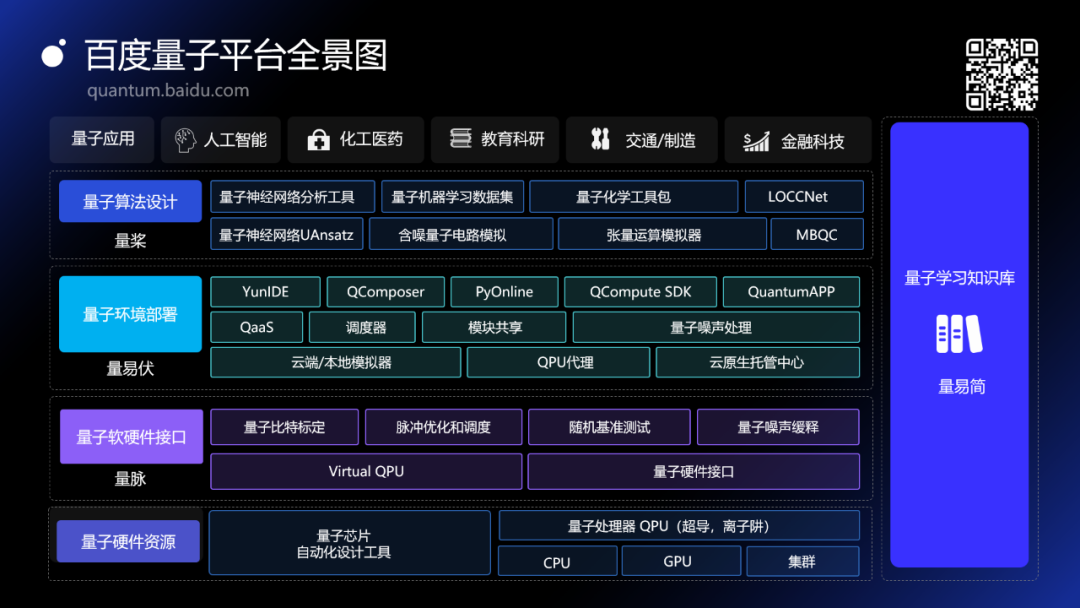Select the 人工智能 category label
Screen dimensions: 1080x608
tap(235, 140)
